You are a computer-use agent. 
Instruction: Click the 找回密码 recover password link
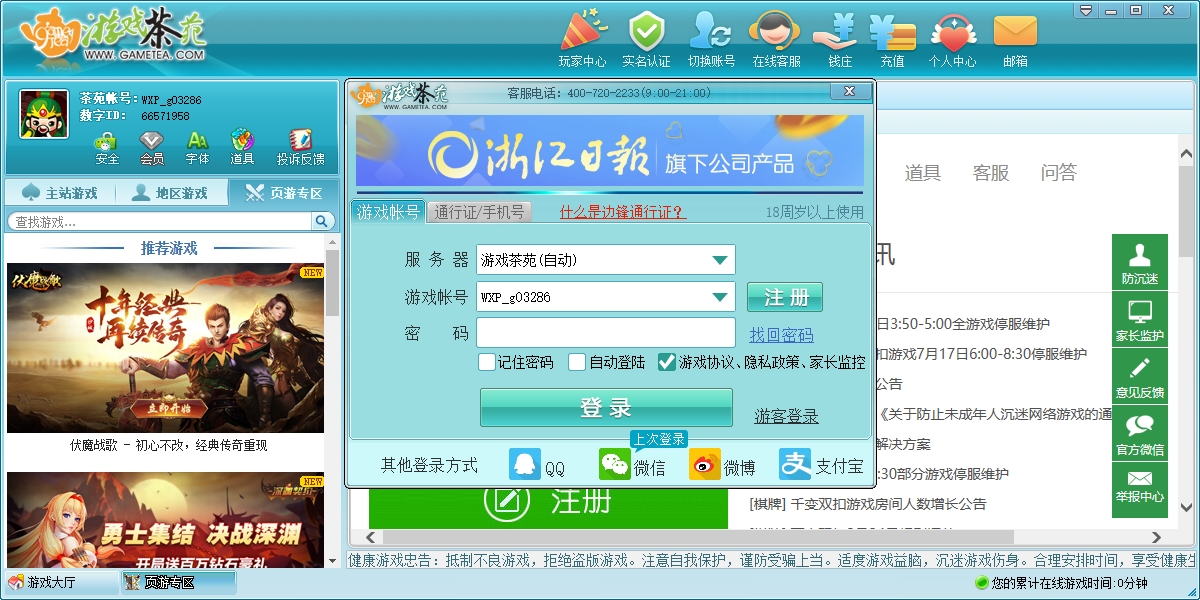pos(782,335)
